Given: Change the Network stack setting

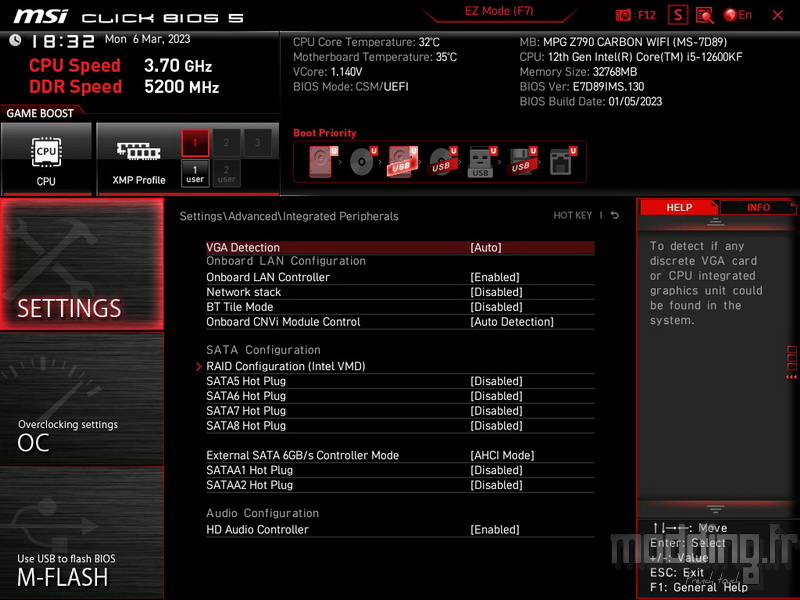Looking at the screenshot, I should [400, 292].
